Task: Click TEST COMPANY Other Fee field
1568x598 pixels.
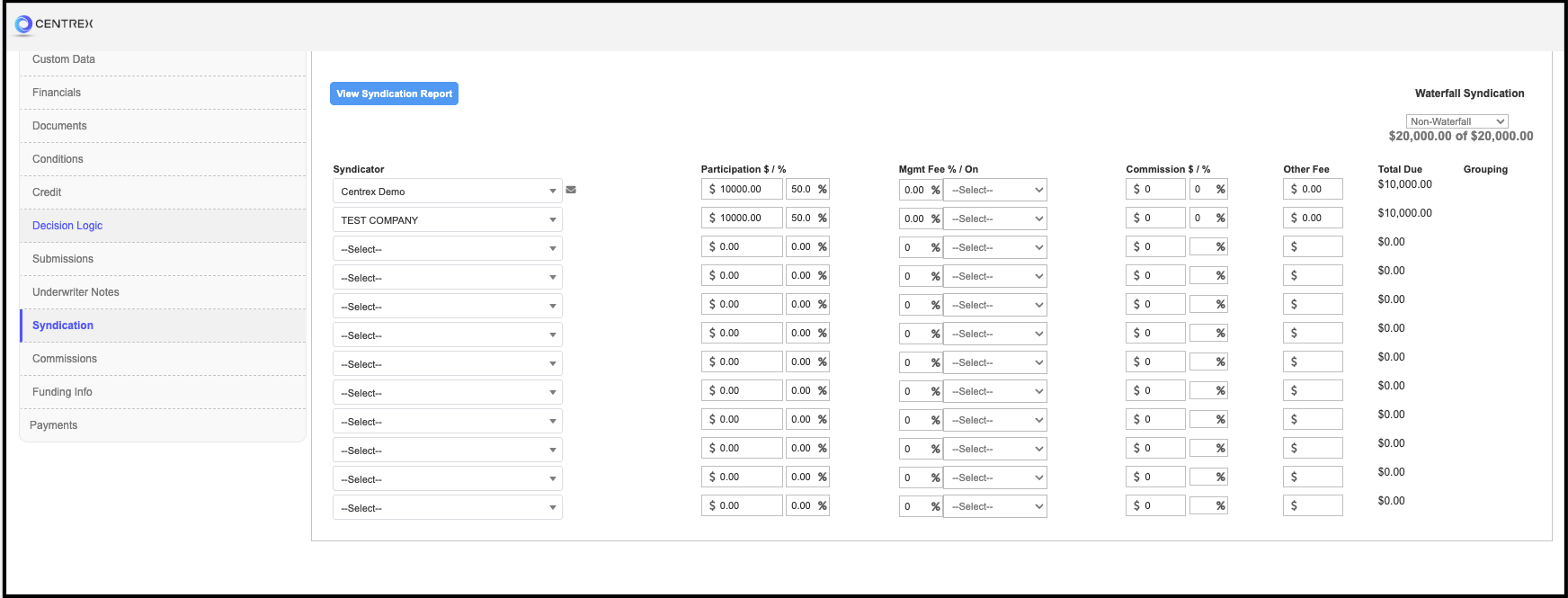Action: point(1313,218)
